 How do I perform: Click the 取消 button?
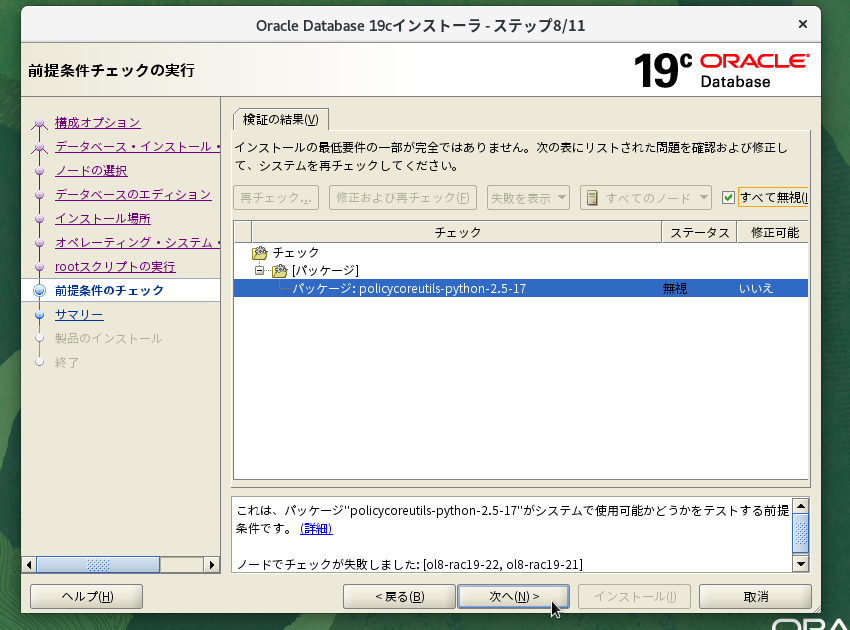coord(755,596)
